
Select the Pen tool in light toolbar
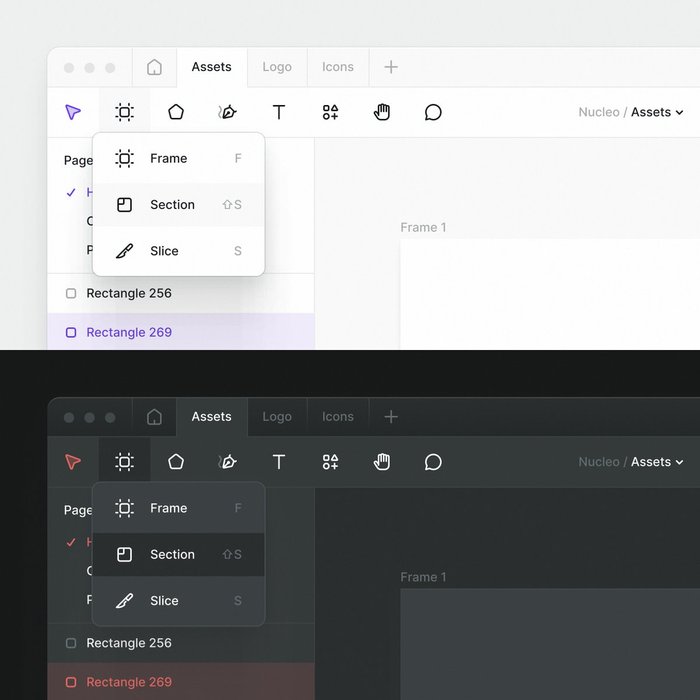[227, 112]
